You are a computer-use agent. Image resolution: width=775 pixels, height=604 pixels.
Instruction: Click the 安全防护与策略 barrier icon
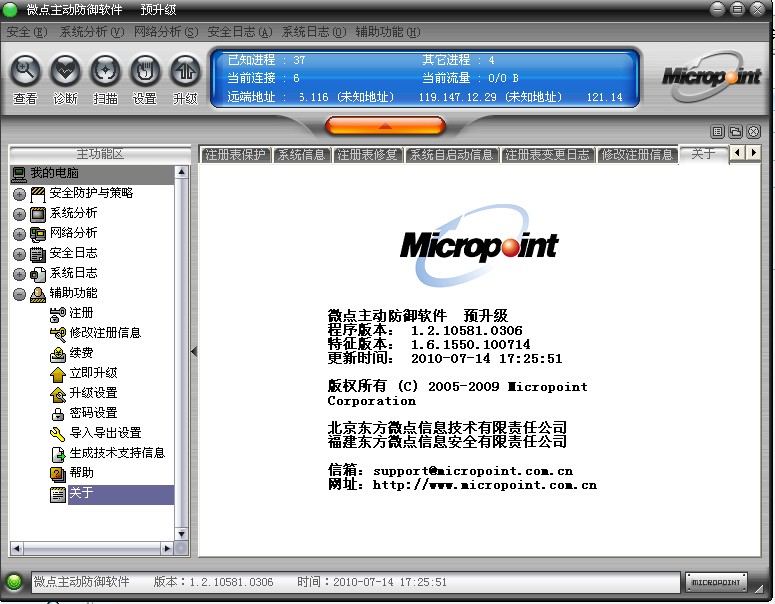tap(38, 194)
